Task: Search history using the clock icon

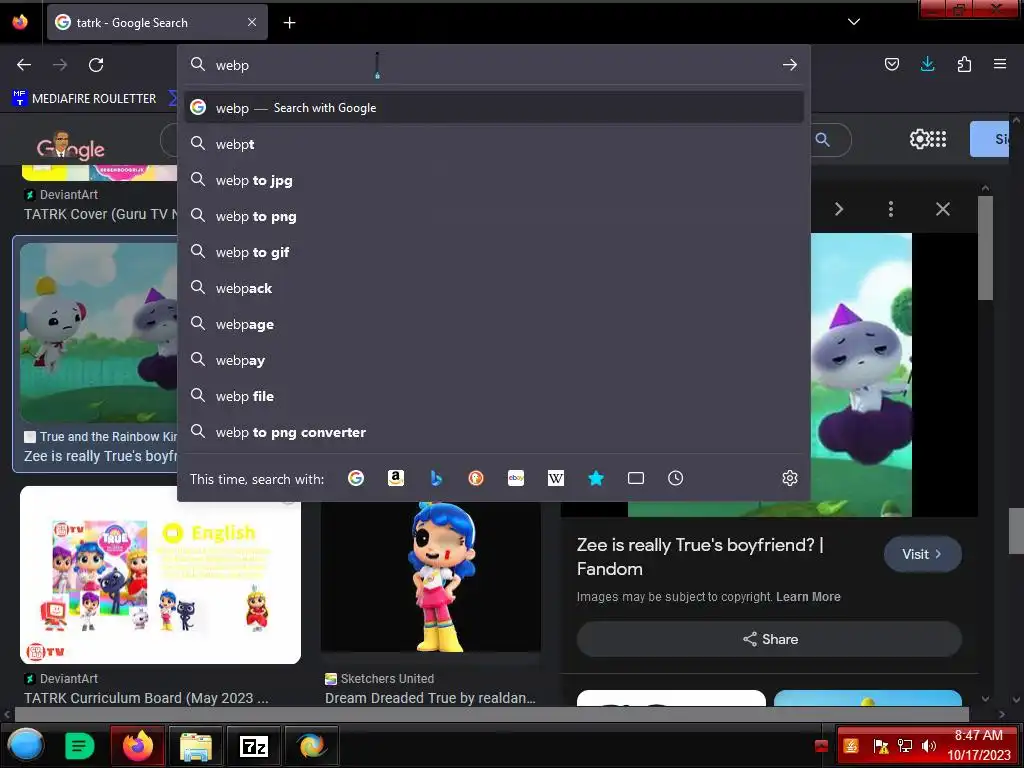Action: (675, 478)
